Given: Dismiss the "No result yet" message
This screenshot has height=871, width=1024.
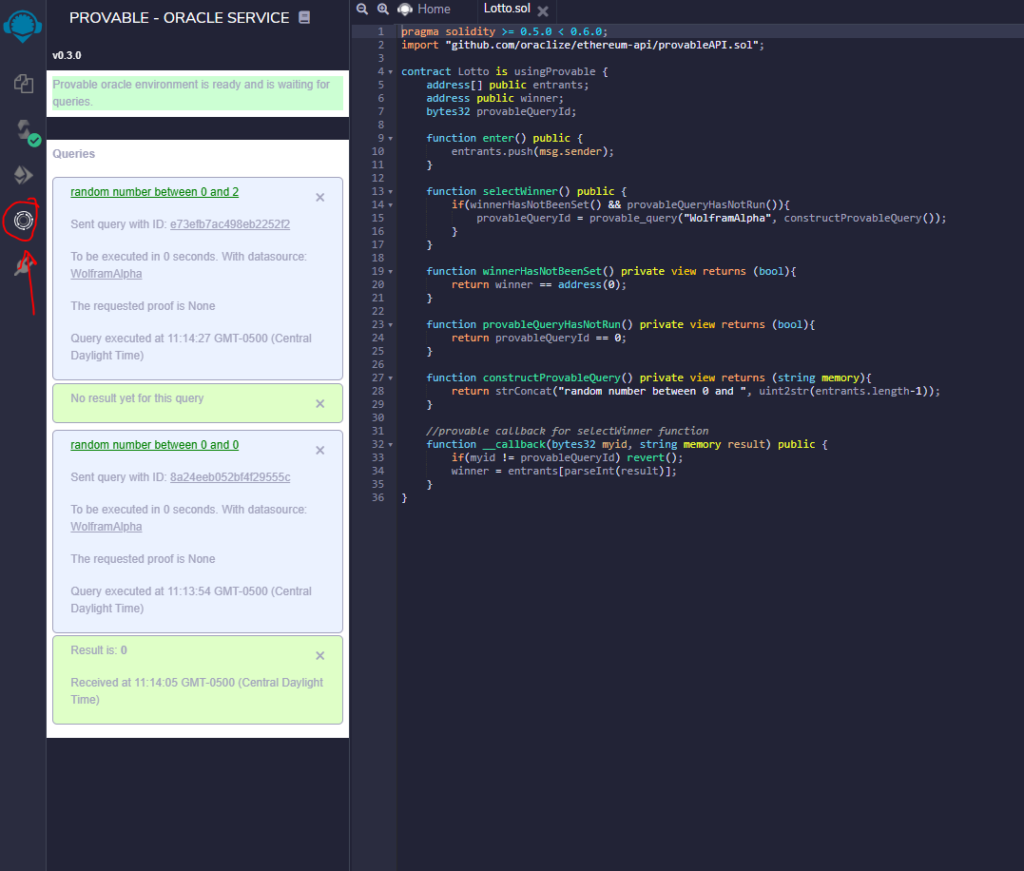Looking at the screenshot, I should (320, 404).
